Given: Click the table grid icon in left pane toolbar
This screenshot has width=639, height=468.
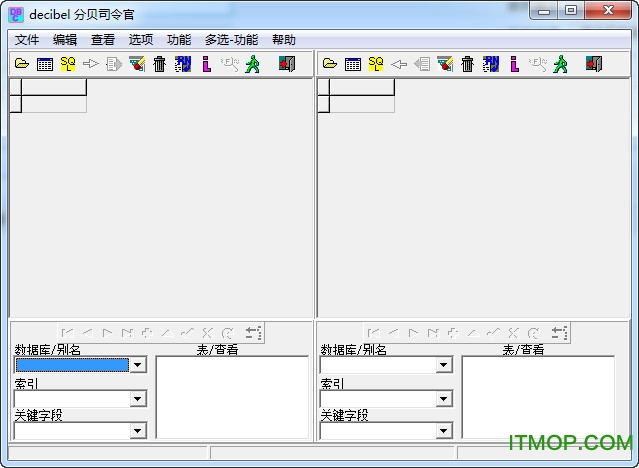Looking at the screenshot, I should pyautogui.click(x=45, y=64).
